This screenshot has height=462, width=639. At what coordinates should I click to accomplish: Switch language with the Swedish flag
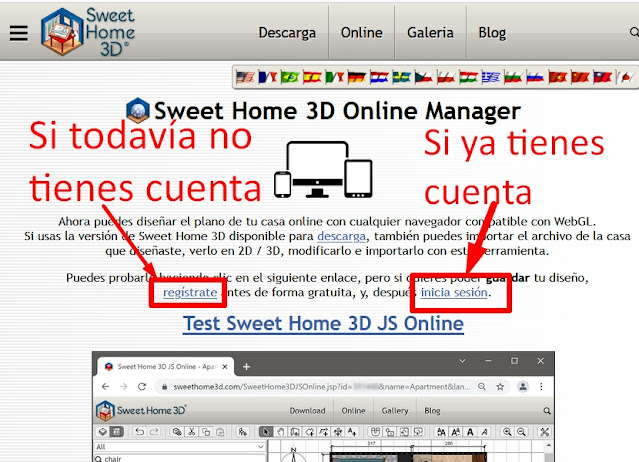[x=401, y=77]
